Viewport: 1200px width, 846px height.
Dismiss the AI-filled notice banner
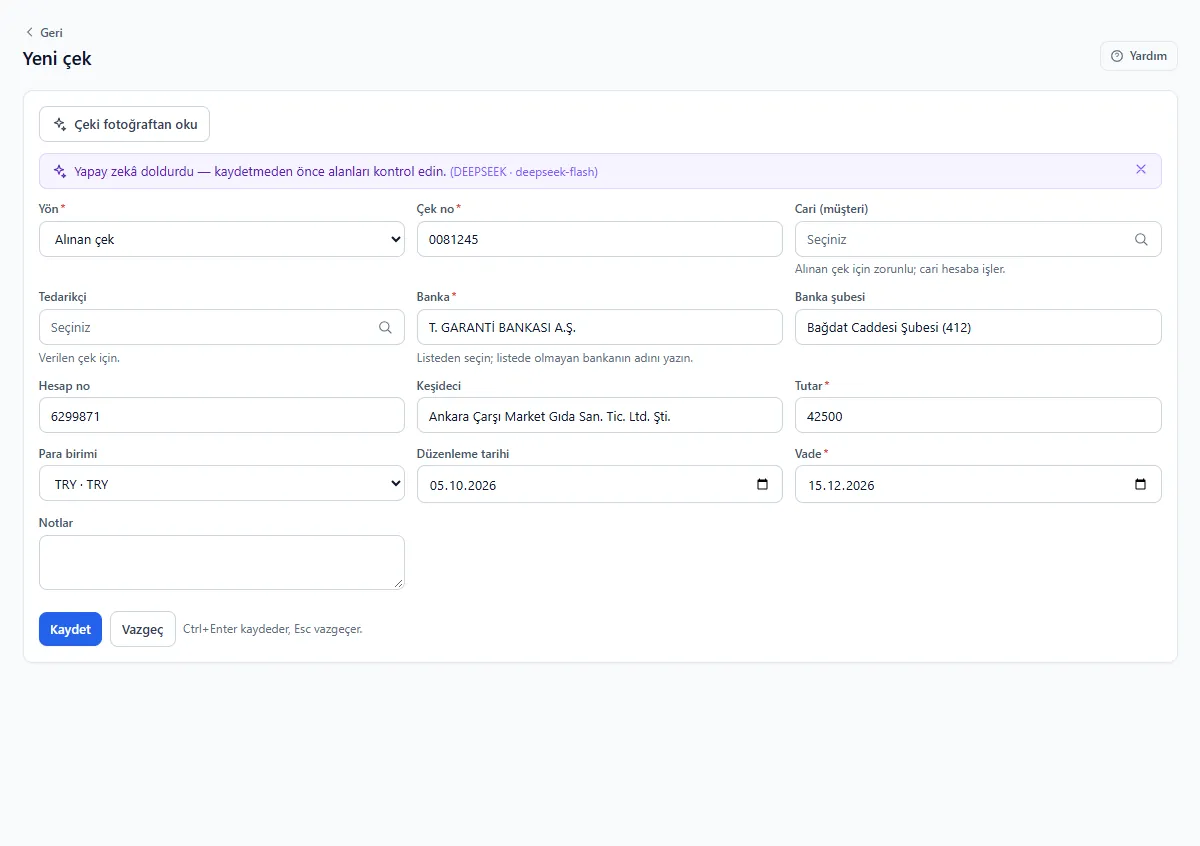pyautogui.click(x=1141, y=169)
